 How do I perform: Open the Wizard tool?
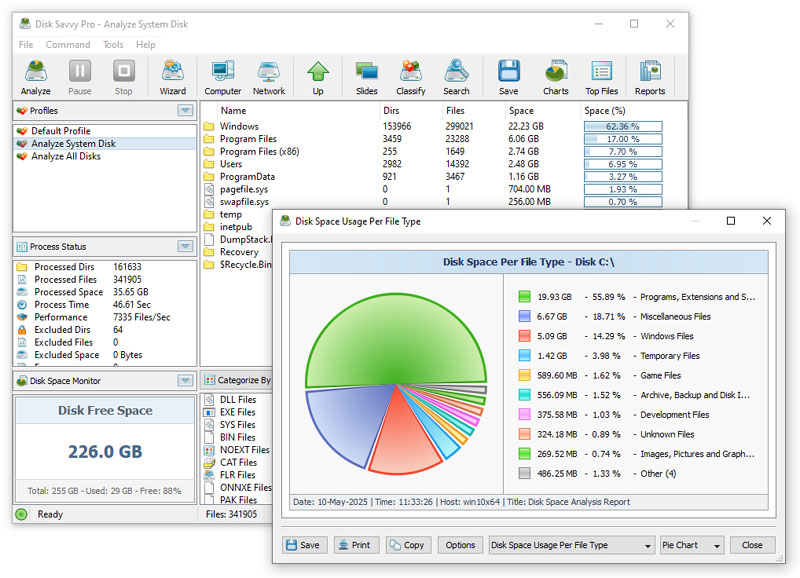(x=173, y=77)
